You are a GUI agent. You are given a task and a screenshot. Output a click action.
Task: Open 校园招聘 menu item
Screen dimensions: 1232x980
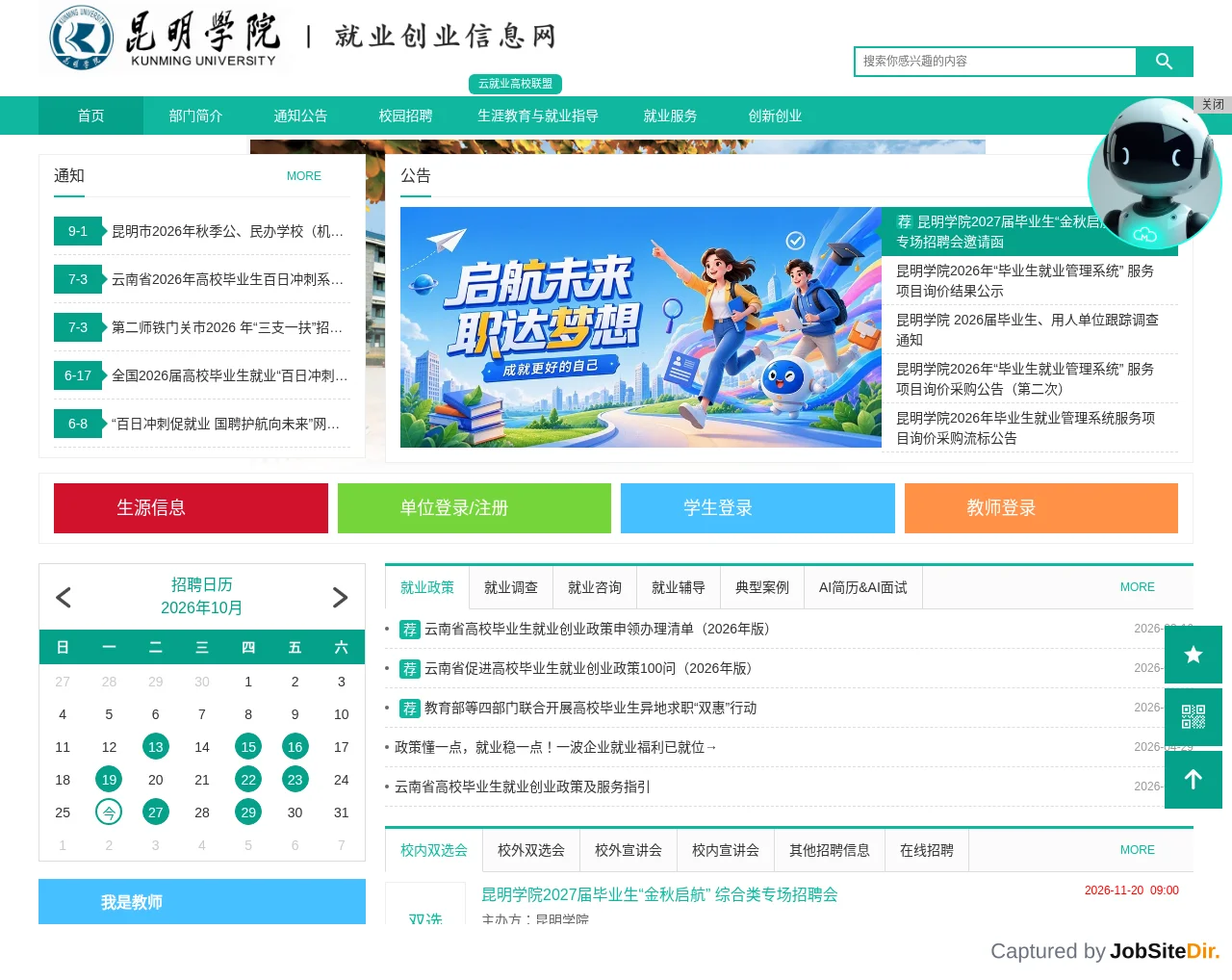pos(405,116)
